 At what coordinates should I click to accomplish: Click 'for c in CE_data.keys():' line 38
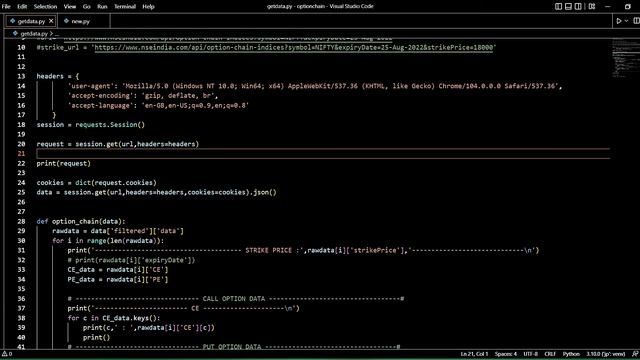click(x=114, y=318)
